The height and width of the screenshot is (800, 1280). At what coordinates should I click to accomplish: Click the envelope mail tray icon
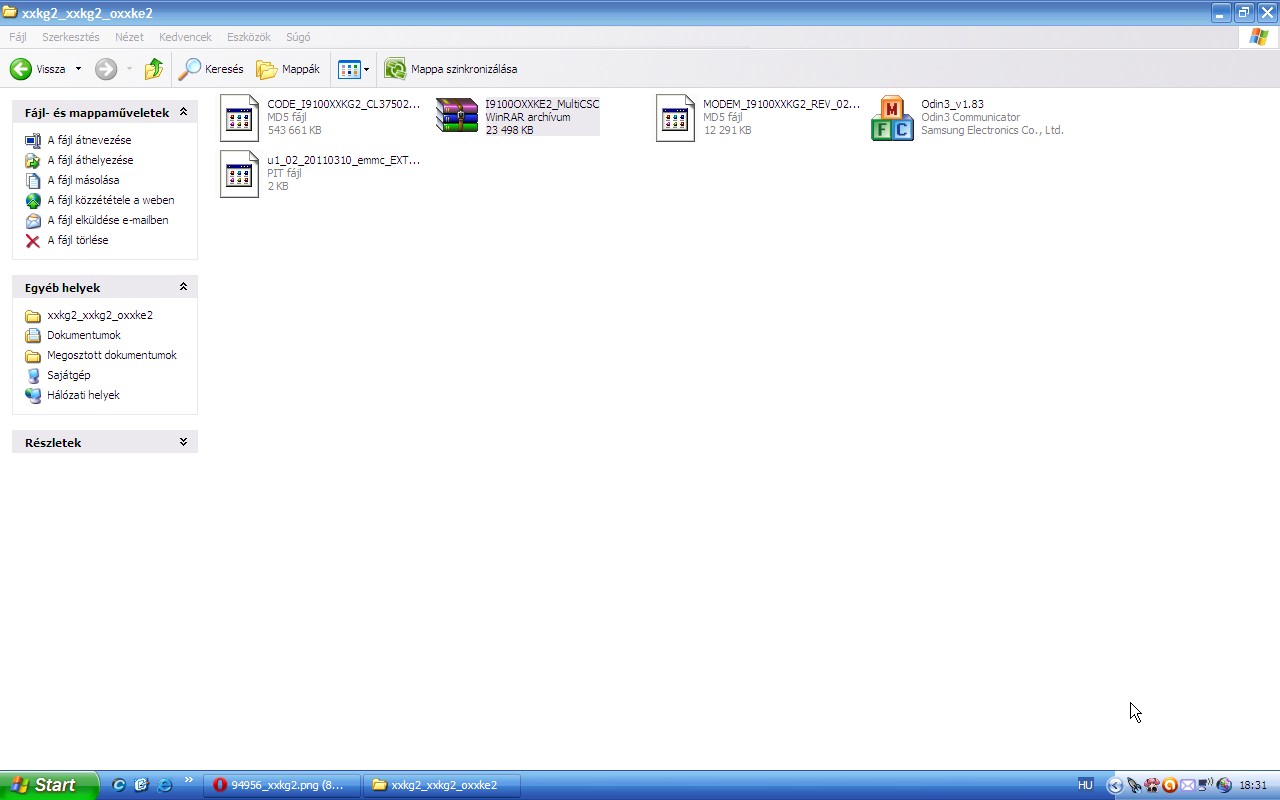click(1188, 785)
